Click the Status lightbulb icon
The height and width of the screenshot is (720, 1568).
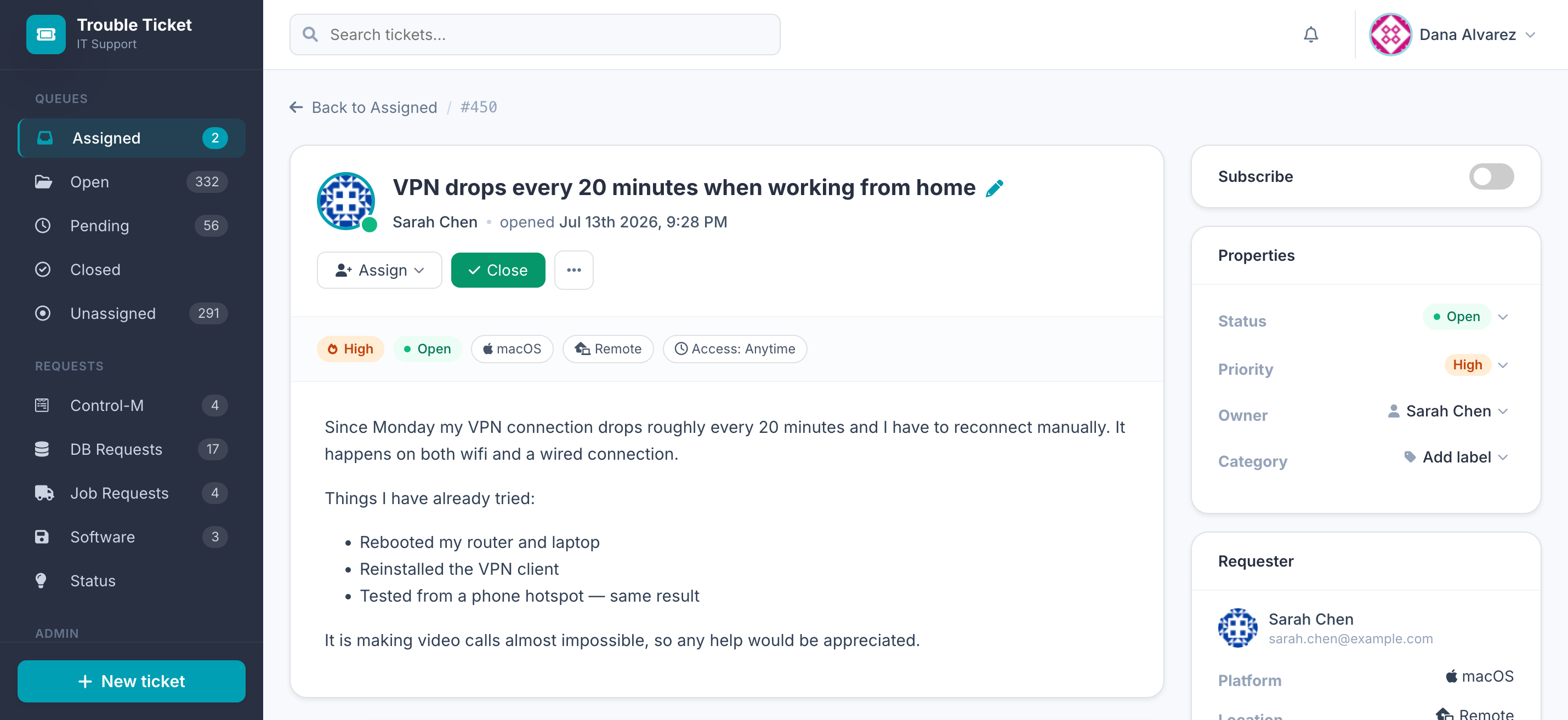point(41,581)
